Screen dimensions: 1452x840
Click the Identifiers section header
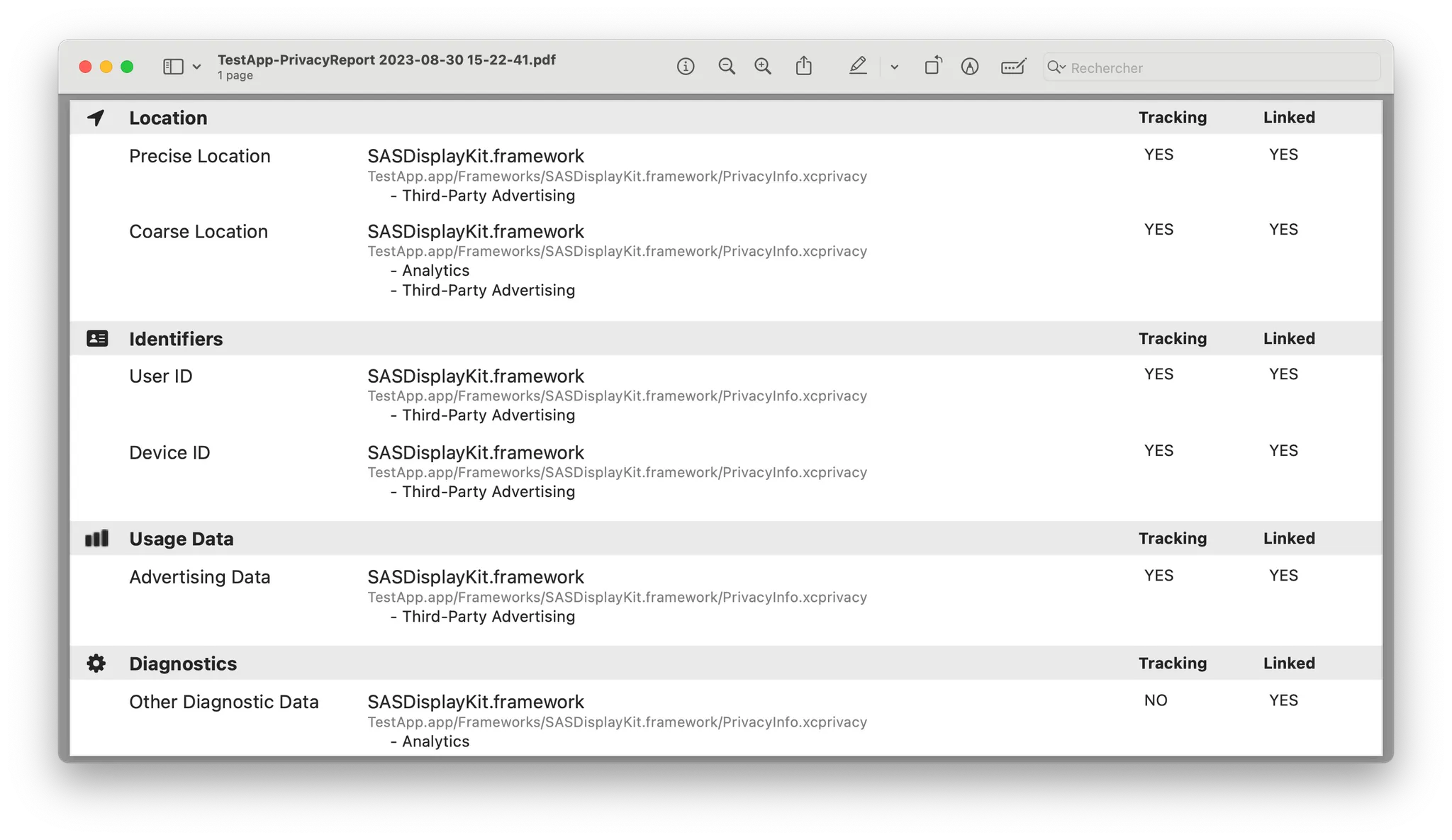point(176,339)
